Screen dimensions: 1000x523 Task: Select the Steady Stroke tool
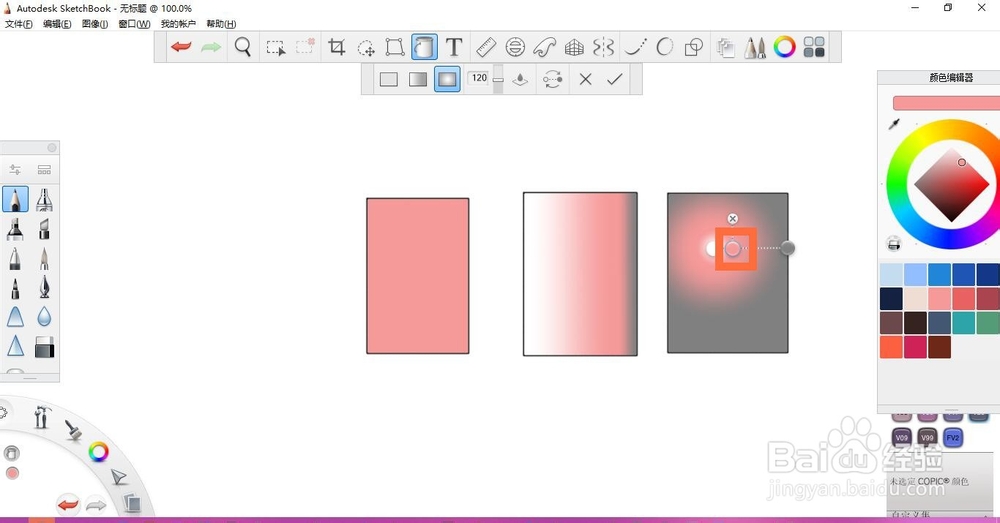[635, 47]
